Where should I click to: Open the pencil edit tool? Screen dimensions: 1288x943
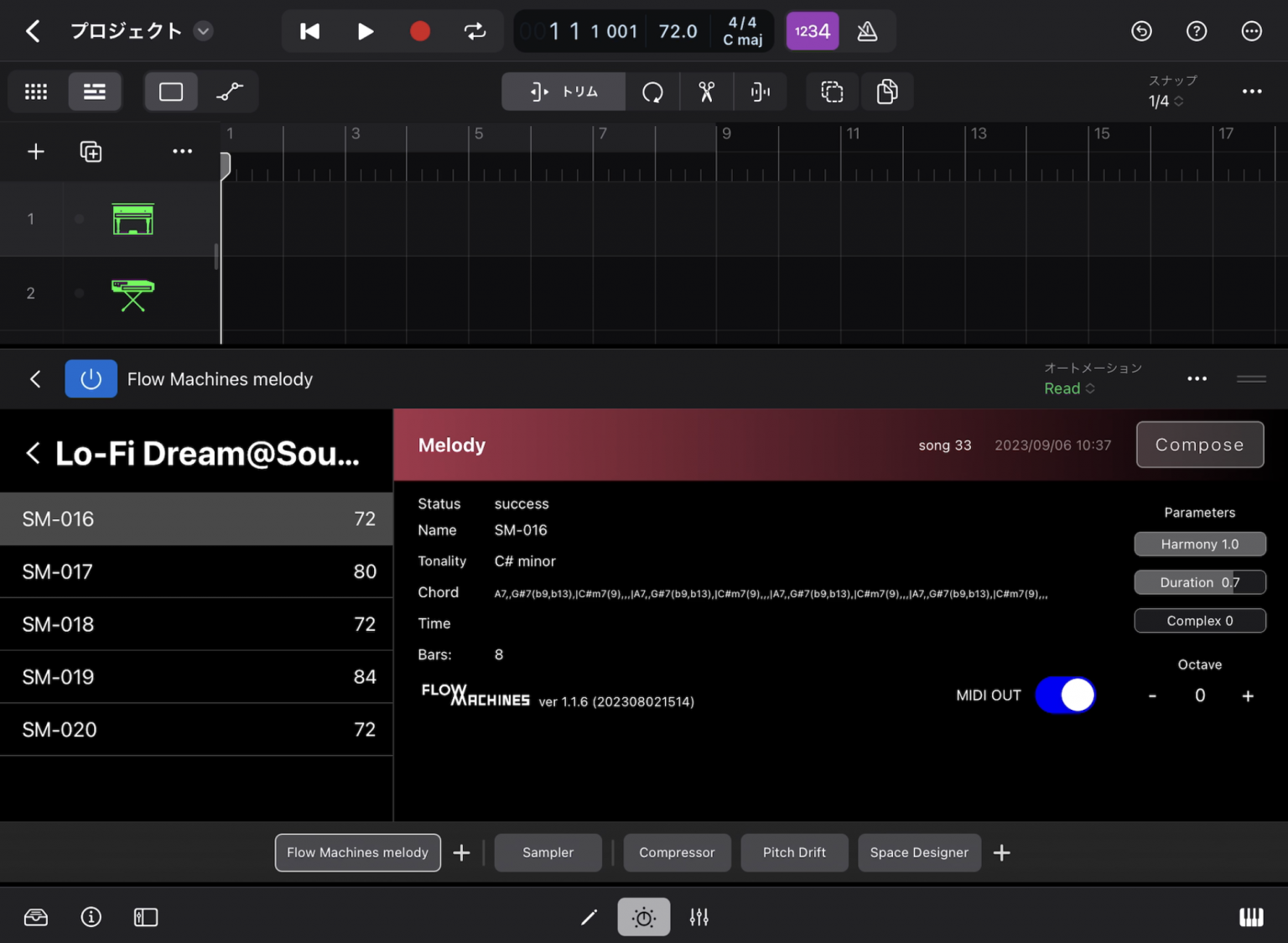pyautogui.click(x=589, y=917)
